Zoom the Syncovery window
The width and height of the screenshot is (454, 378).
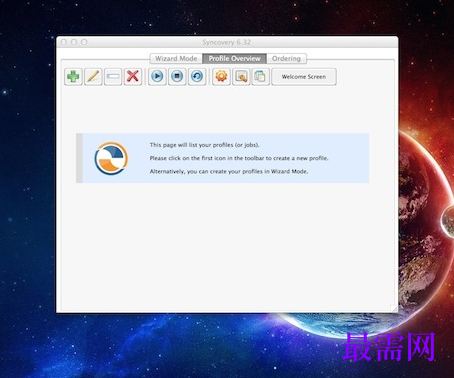[84, 42]
